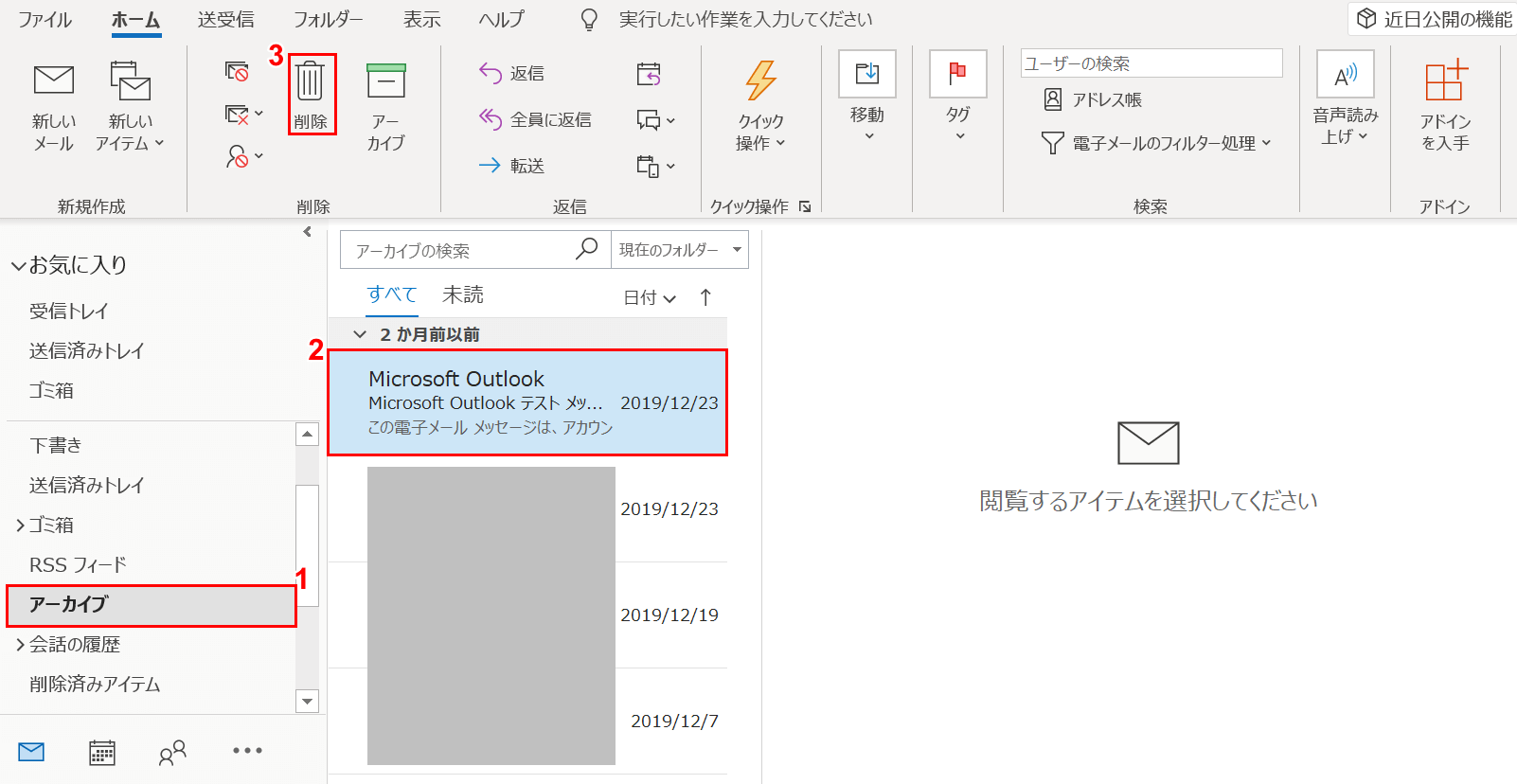Expand the Conversation History folder
This screenshot has height=784, width=1517.
click(x=20, y=645)
